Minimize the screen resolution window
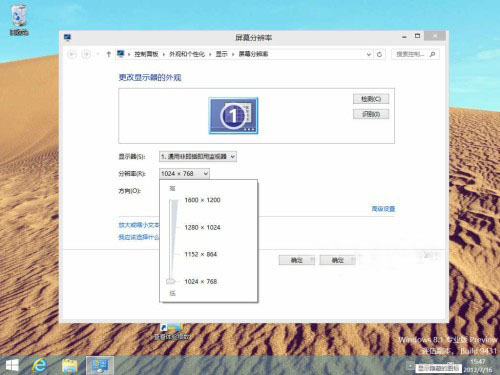Viewport: 500px width, 375px height. [x=404, y=36]
